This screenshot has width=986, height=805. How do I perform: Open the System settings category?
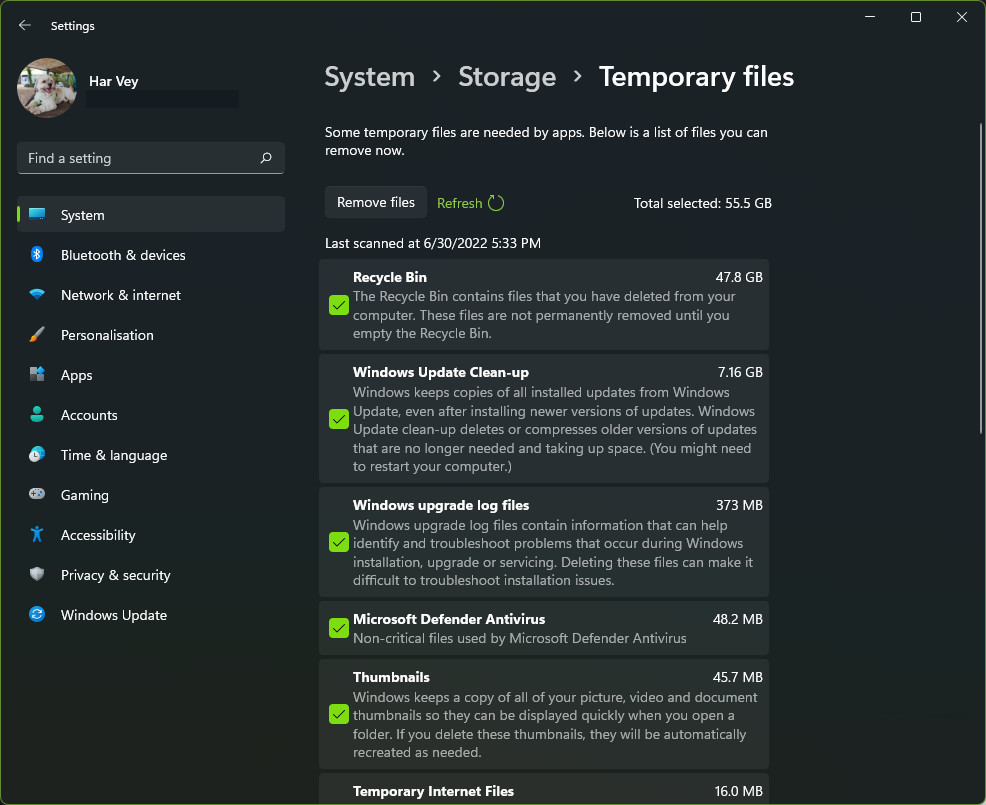(151, 214)
